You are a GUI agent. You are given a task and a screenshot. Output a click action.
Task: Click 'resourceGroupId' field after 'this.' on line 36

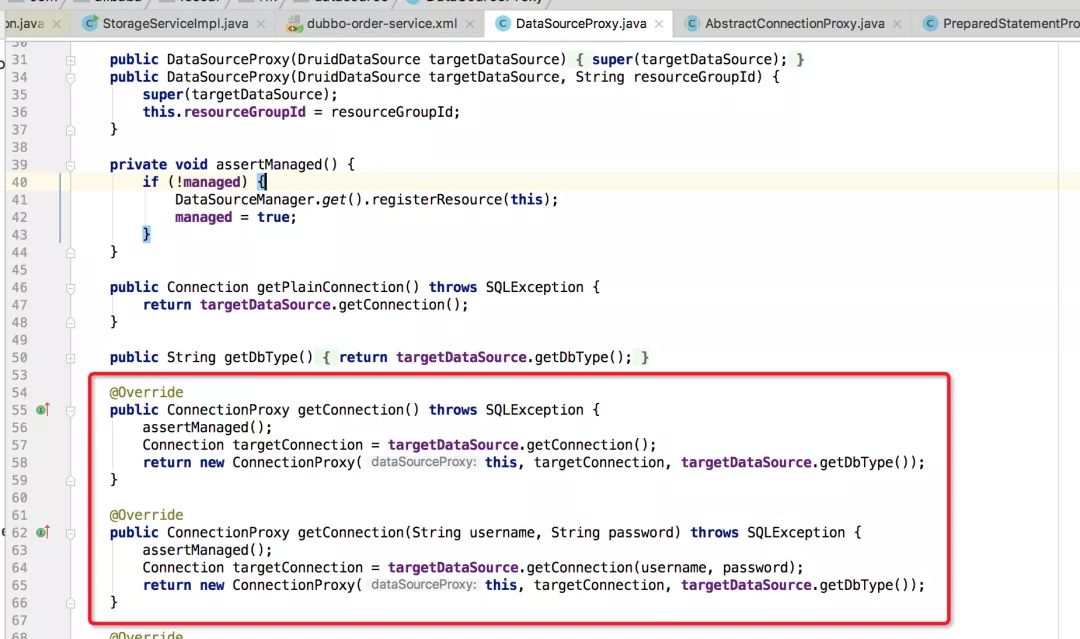click(245, 112)
